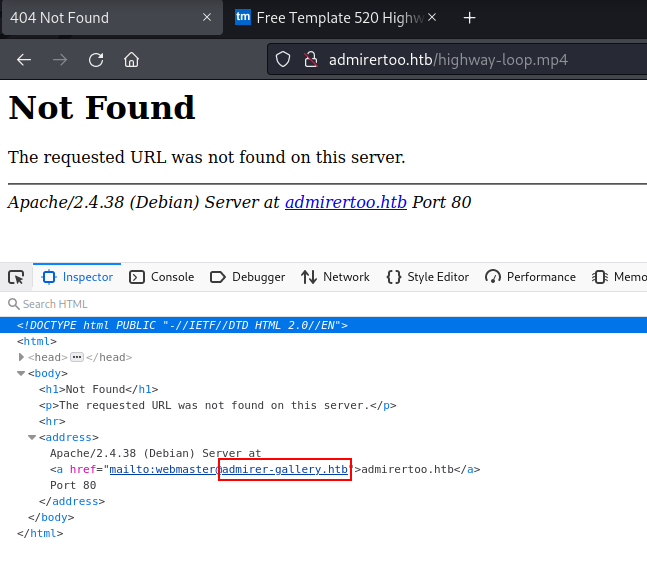
Task: Open the Network devtools tab
Action: point(335,277)
